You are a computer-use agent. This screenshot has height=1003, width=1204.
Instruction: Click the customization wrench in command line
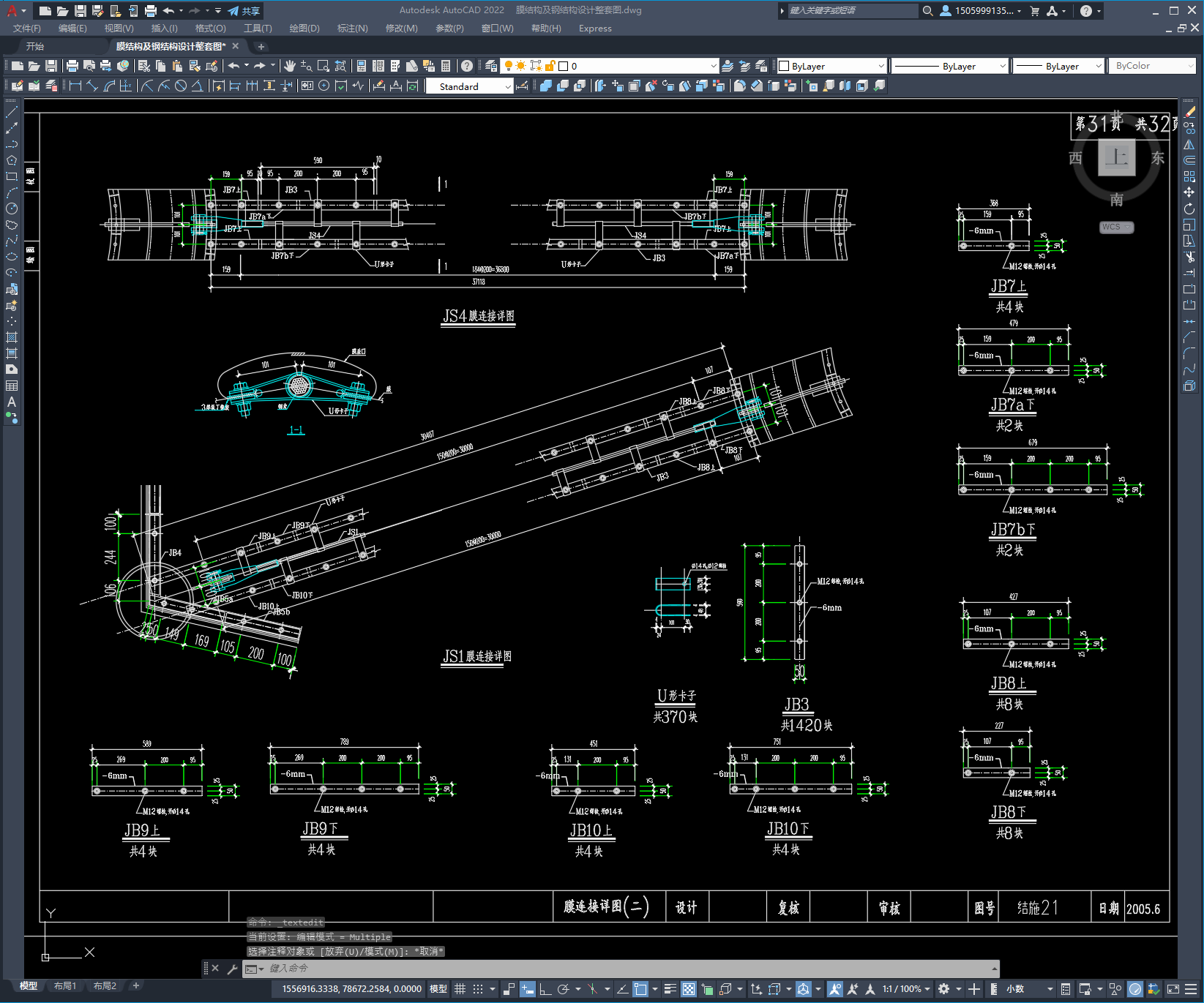pyautogui.click(x=233, y=969)
